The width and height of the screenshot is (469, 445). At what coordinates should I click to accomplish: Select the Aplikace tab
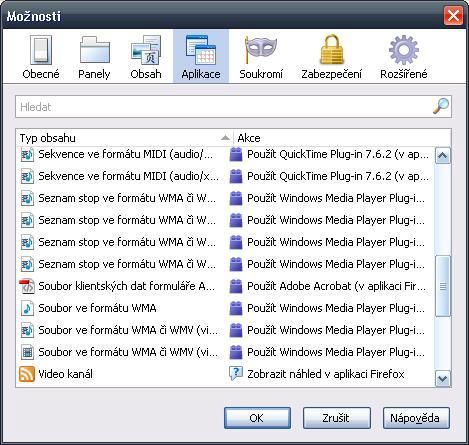point(201,56)
